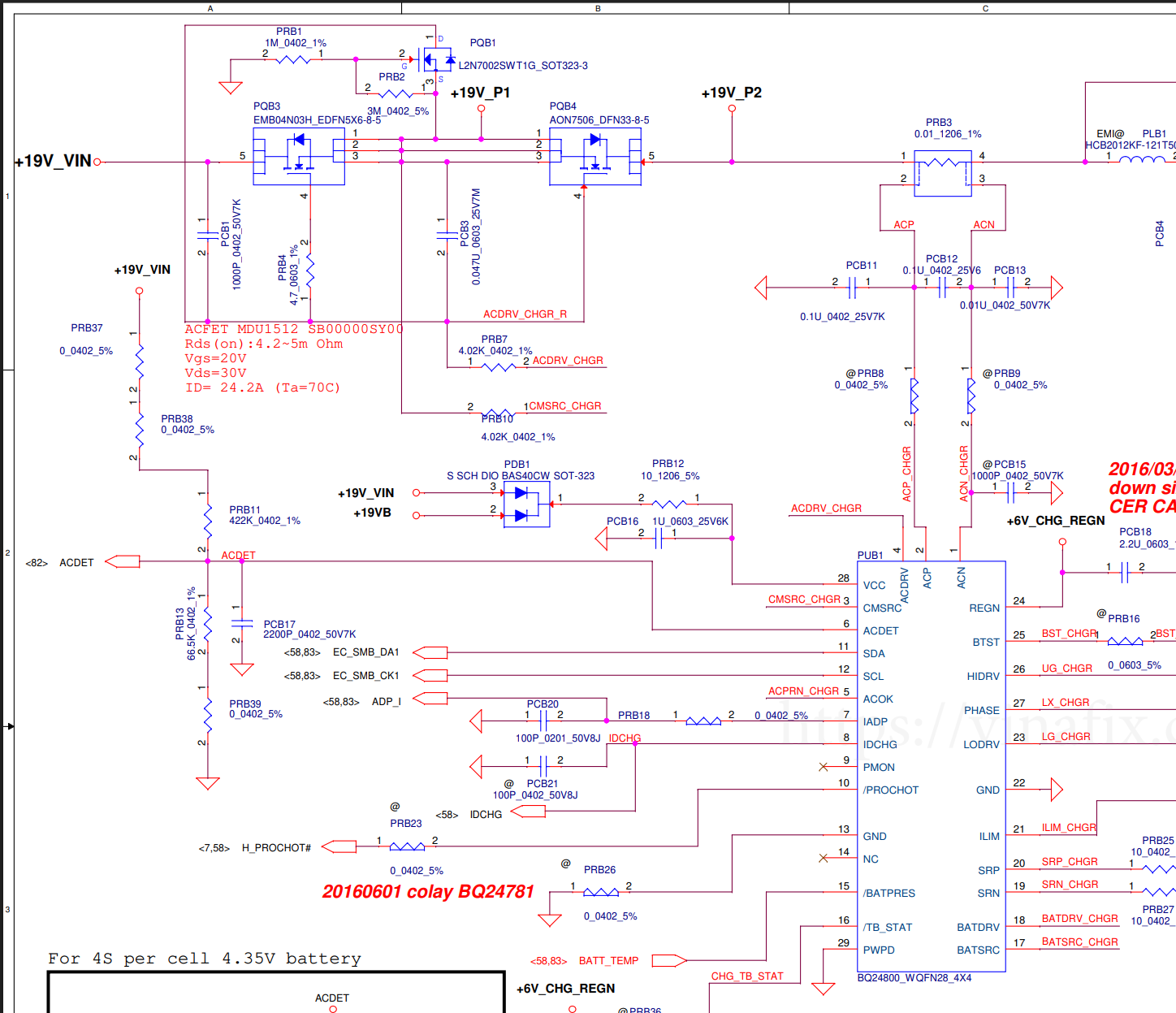
Task: Click the ACDET off-page connector arrow
Action: (x=123, y=561)
